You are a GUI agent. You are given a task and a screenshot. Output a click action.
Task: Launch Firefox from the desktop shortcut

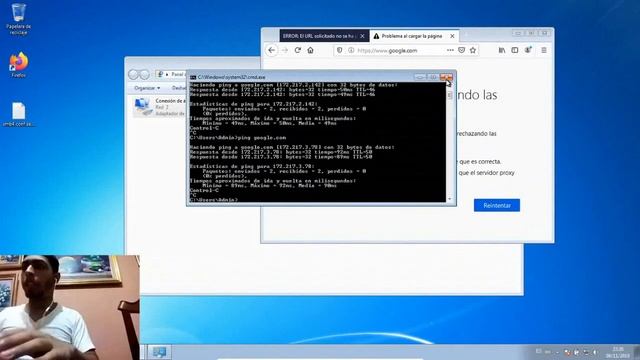point(18,64)
